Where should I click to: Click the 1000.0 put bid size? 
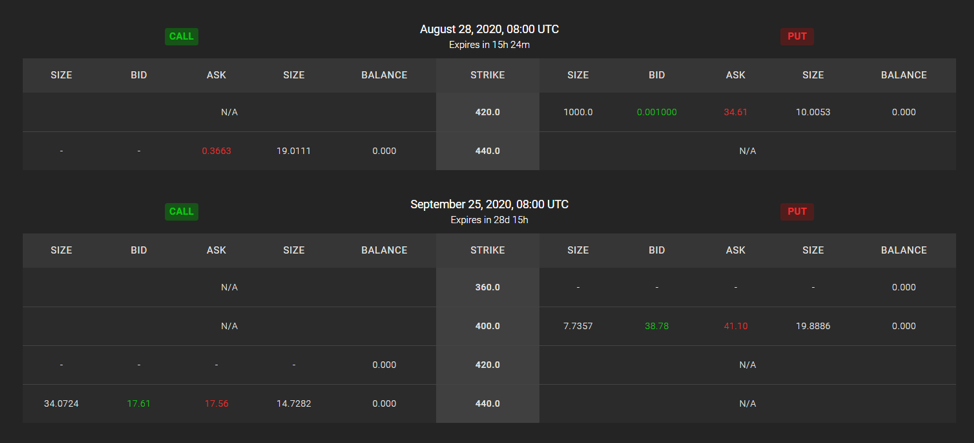(578, 112)
